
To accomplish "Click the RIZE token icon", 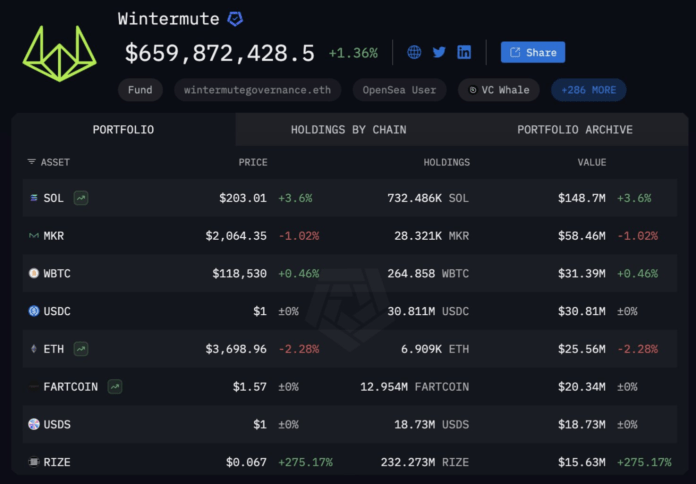I will [x=34, y=462].
